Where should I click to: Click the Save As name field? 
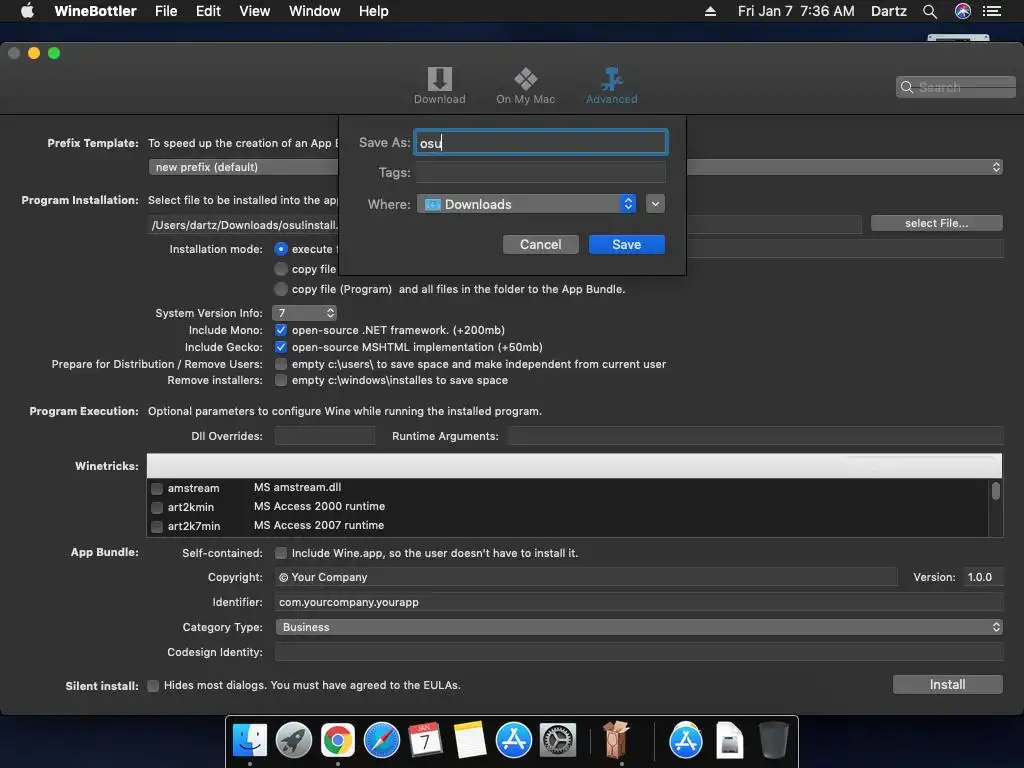[541, 142]
